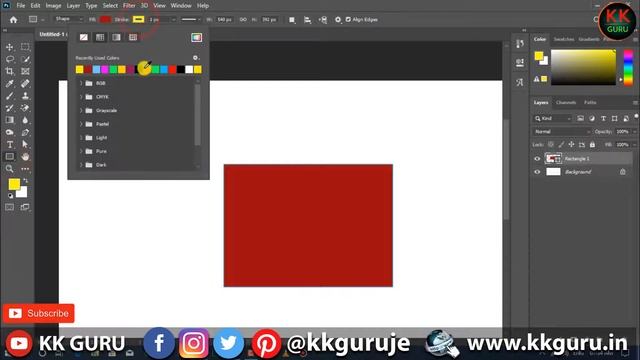Select the Brush tool

tap(9, 96)
